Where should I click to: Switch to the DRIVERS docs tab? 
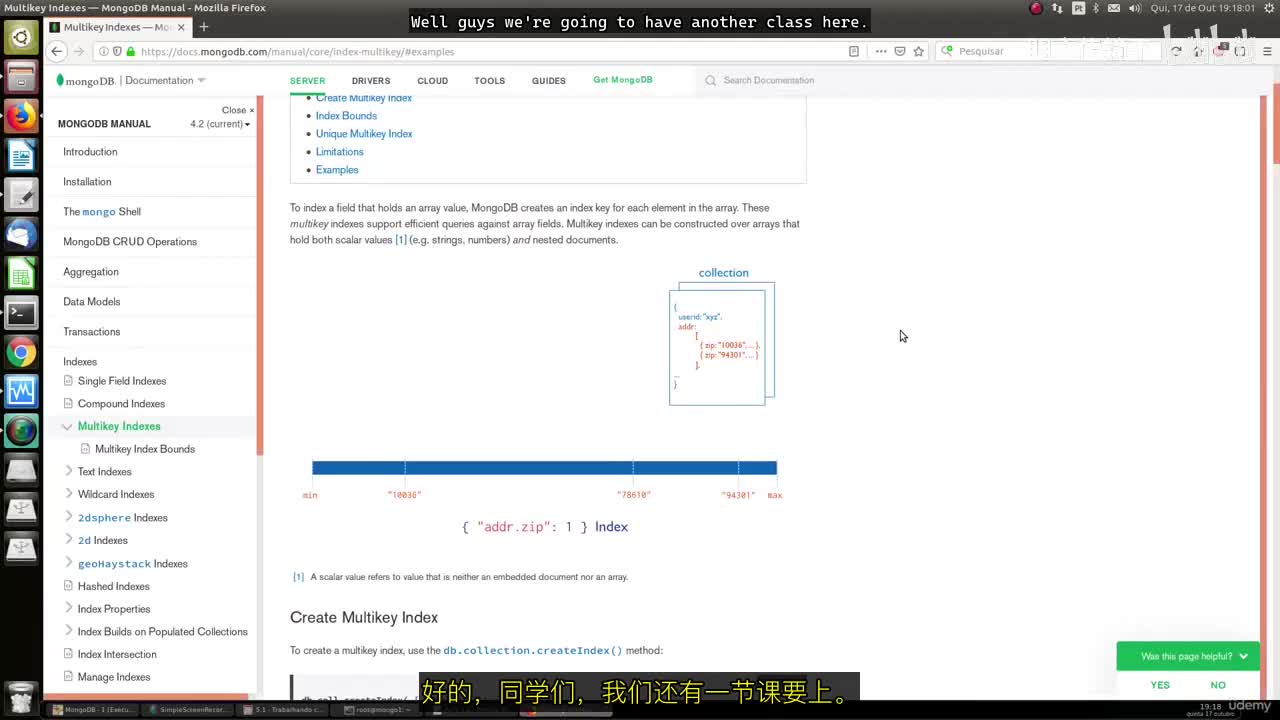(x=371, y=81)
